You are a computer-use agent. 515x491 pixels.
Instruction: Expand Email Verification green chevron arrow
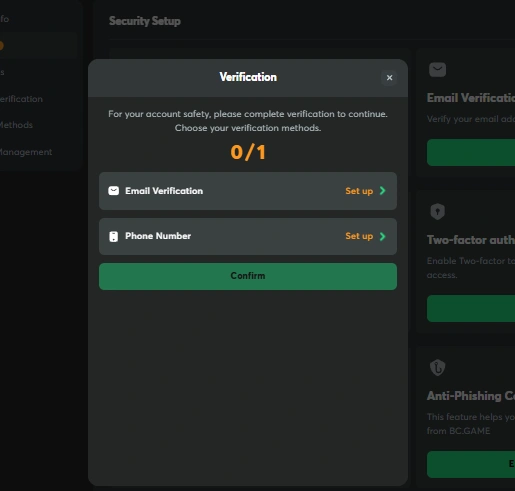[383, 191]
